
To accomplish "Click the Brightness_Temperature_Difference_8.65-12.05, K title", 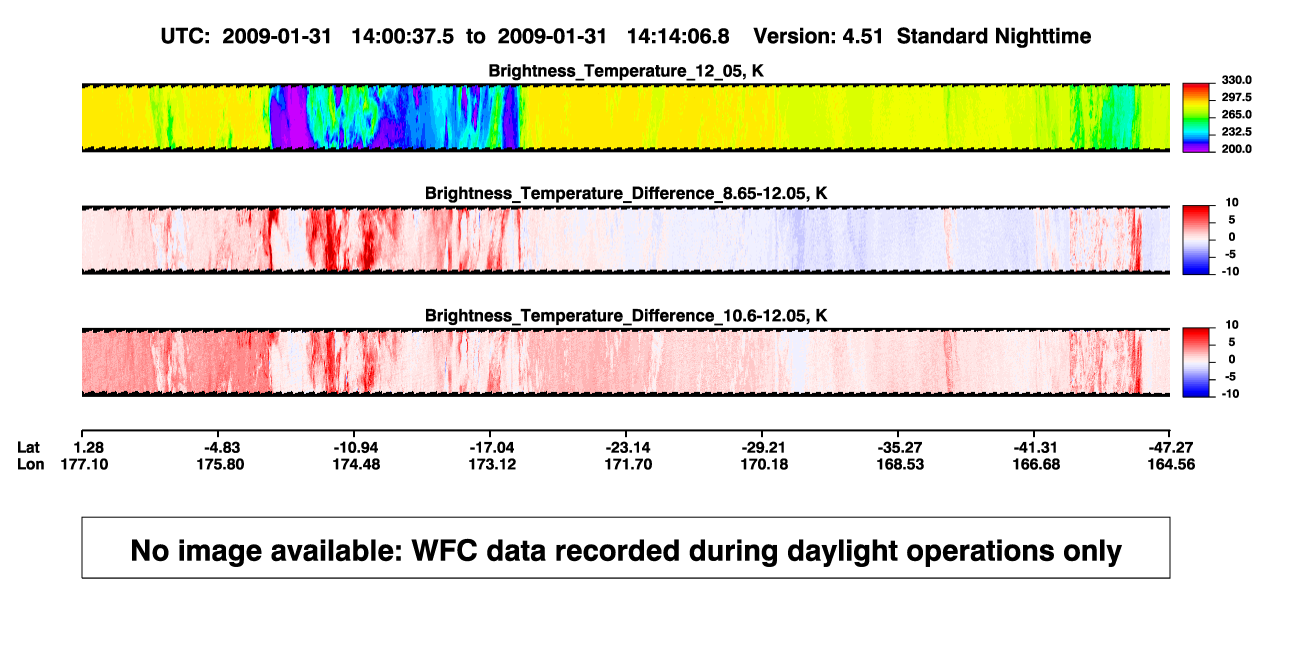I will (626, 193).
